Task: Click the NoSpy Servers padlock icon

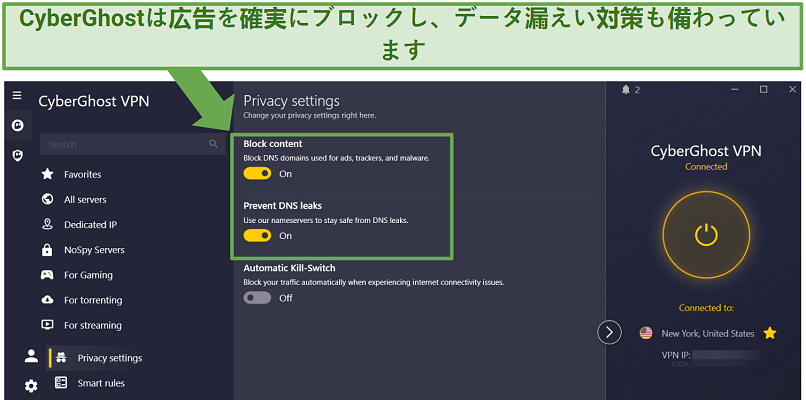Action: (47, 250)
